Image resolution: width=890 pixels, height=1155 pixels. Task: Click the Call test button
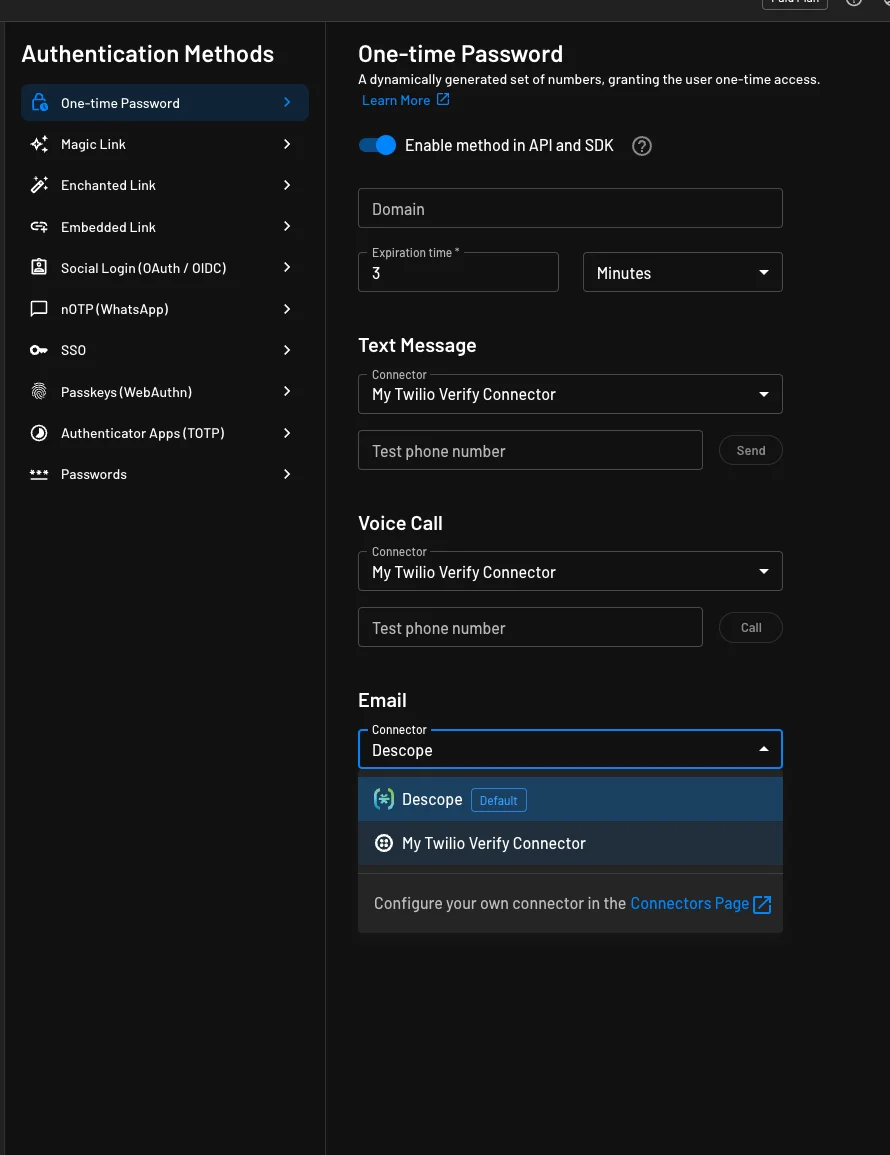click(x=751, y=628)
